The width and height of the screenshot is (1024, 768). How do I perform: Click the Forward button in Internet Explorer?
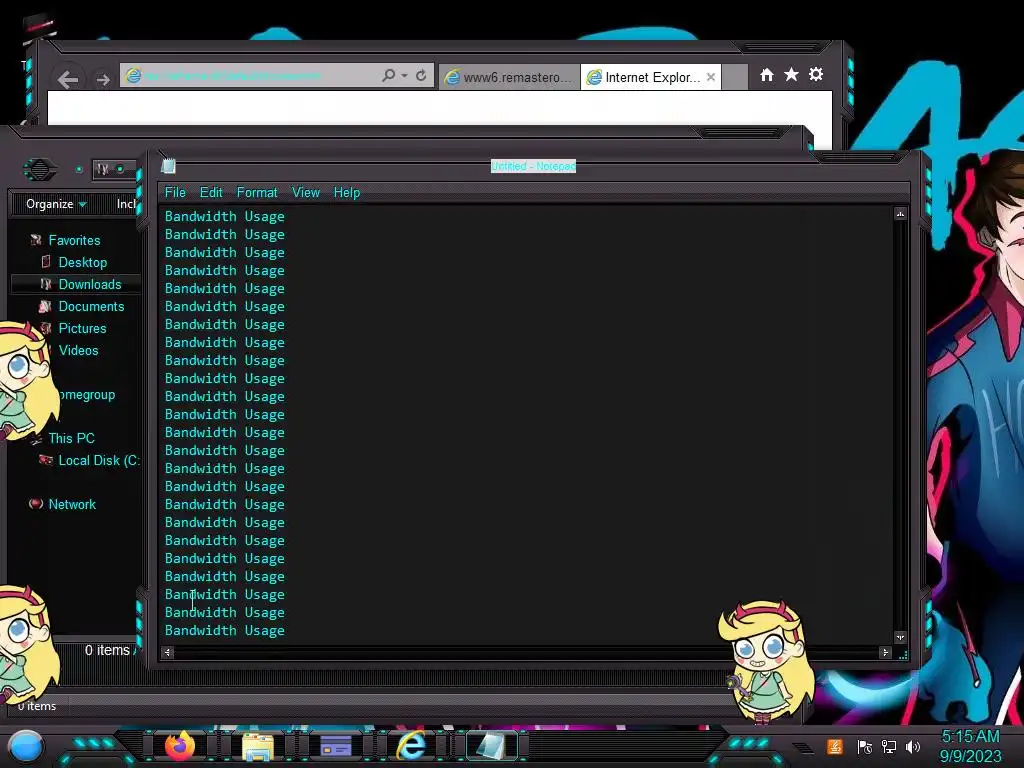(103, 80)
